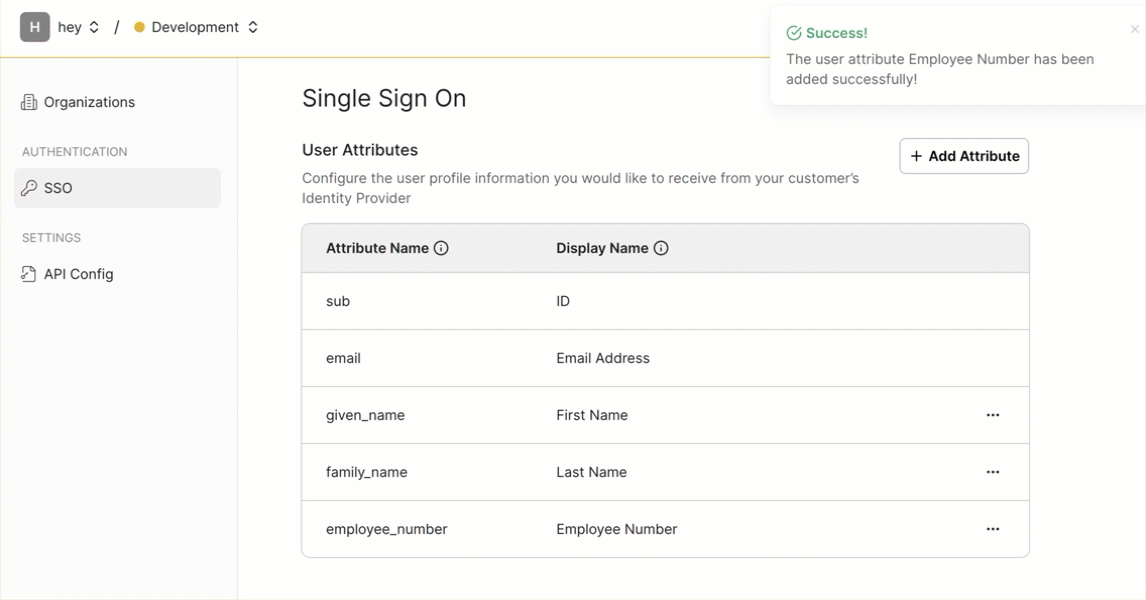Click the Organizations building icon

pyautogui.click(x=29, y=102)
